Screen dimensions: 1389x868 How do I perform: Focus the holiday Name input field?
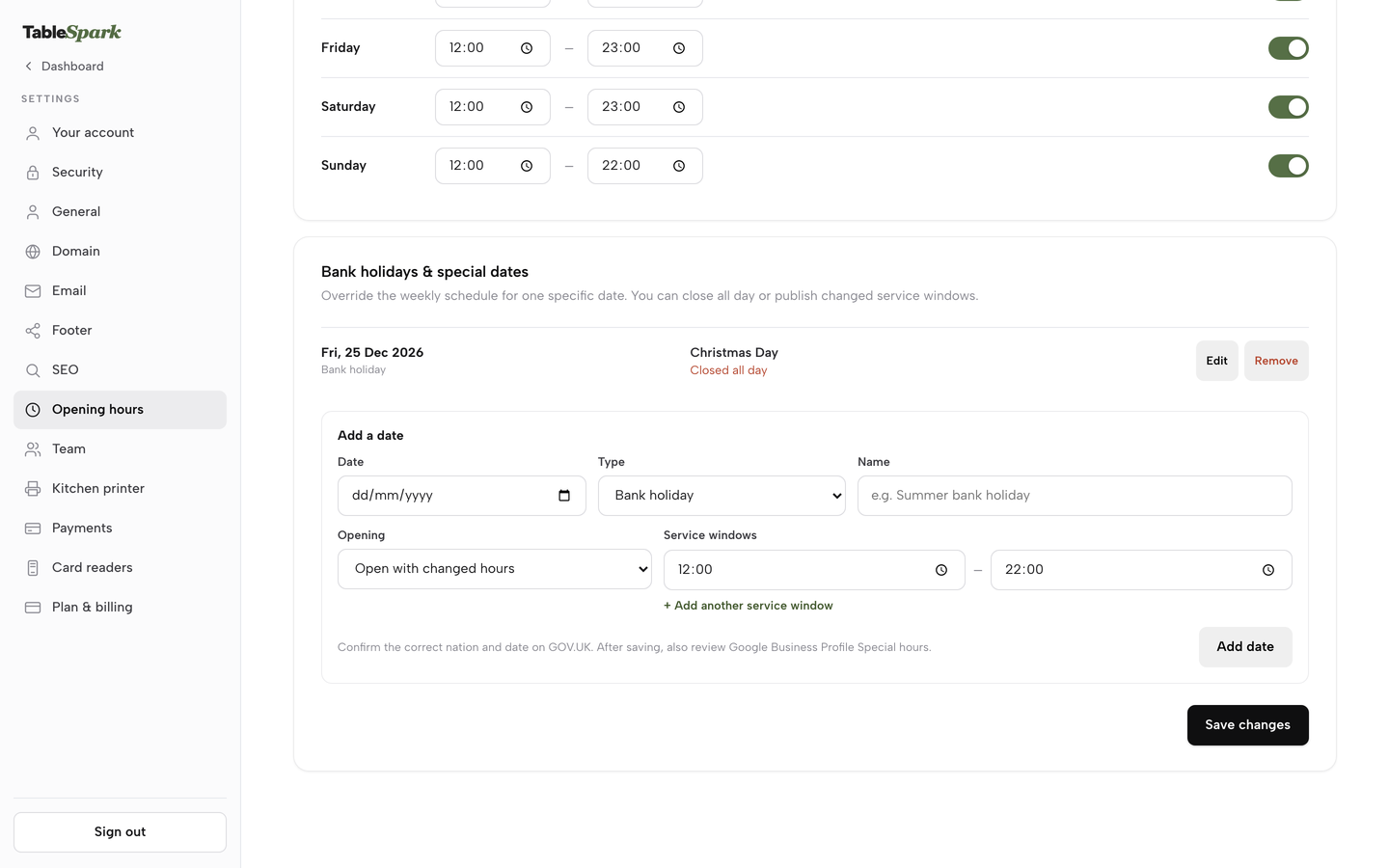tap(1075, 496)
